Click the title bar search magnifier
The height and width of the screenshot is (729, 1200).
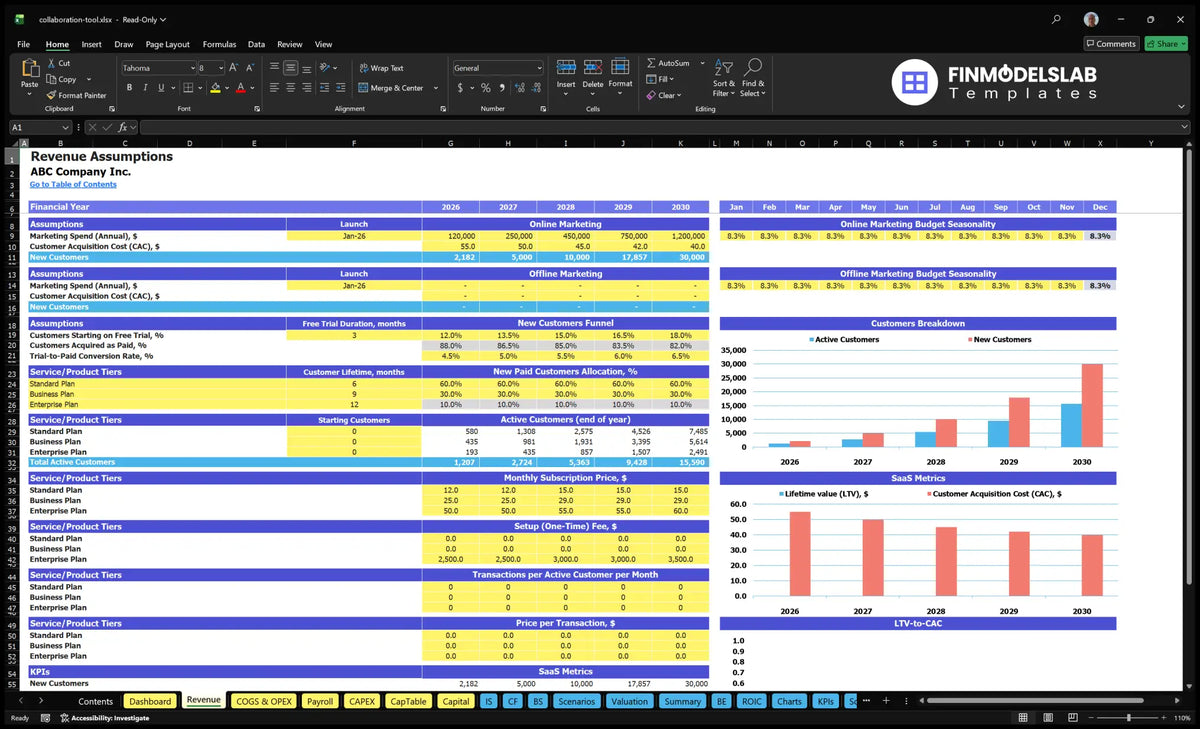pyautogui.click(x=1056, y=19)
